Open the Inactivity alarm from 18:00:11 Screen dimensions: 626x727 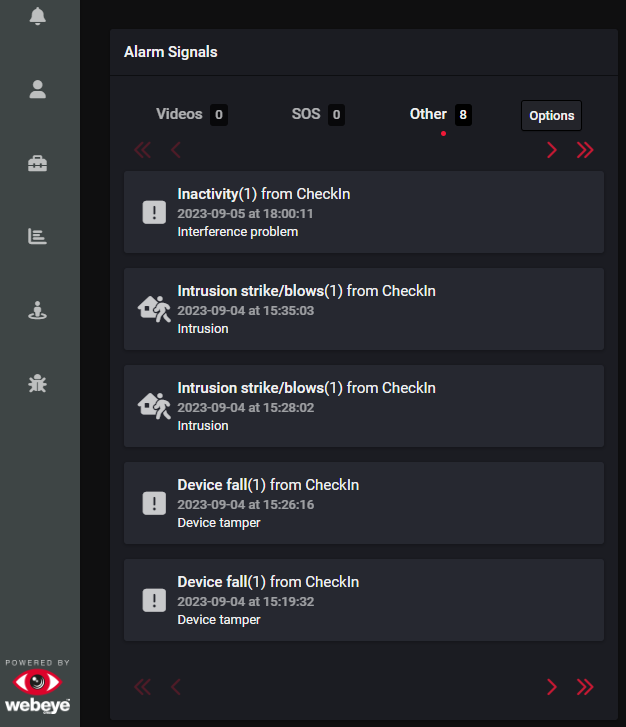click(363, 212)
